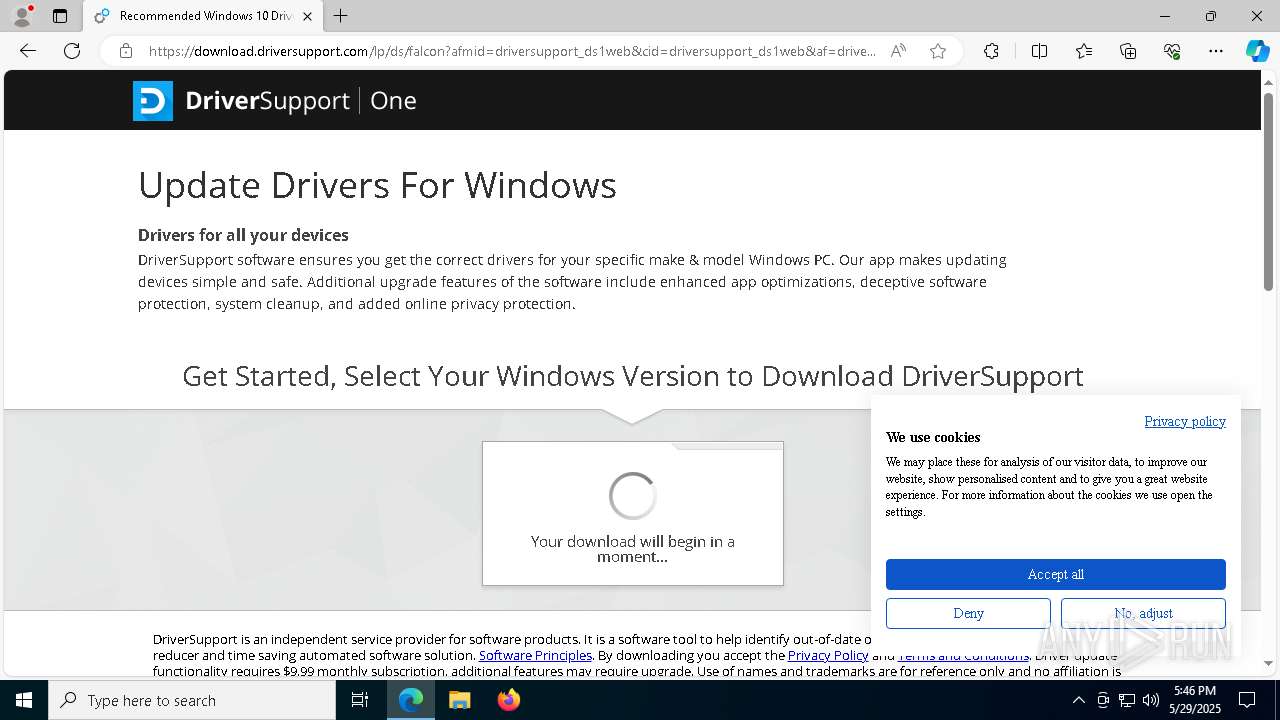Open the Windows Start menu
The image size is (1280, 720).
[x=24, y=700]
